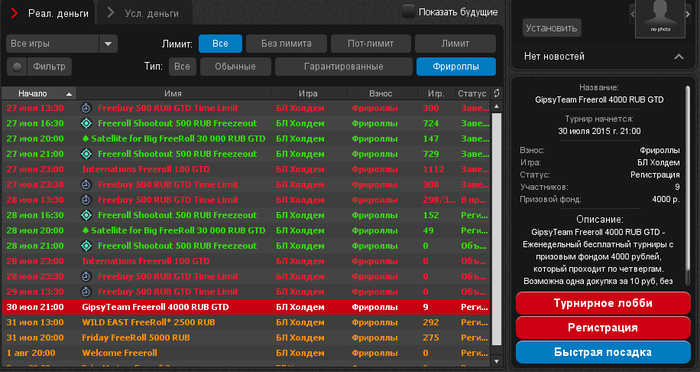Click the Все игры combo box field

(52, 44)
